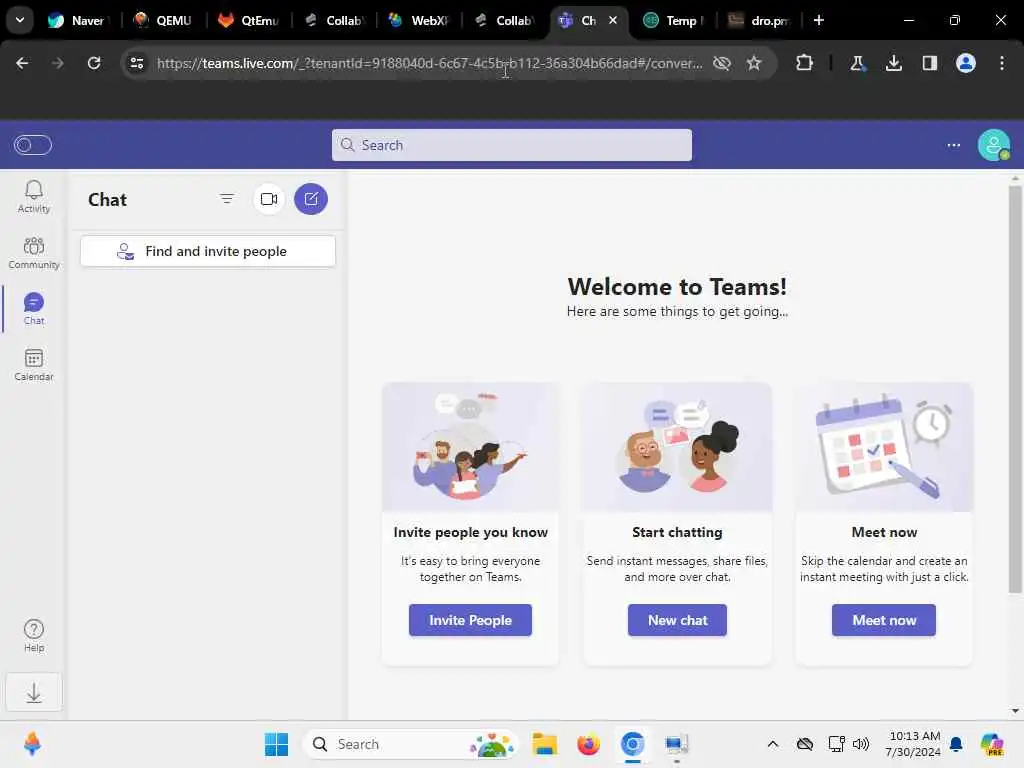Screen dimensions: 1024x768
Task: Toggle the switch on the Teams header
Action: click(x=33, y=145)
